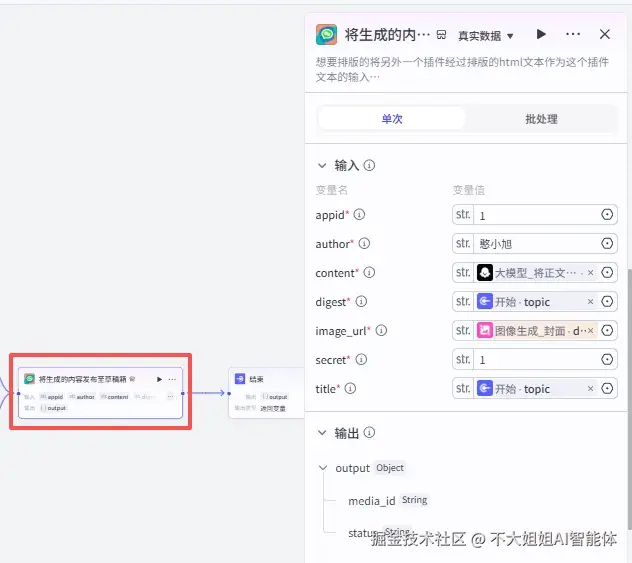Close the node configuration panel
This screenshot has height=563, width=632.
coord(605,34)
